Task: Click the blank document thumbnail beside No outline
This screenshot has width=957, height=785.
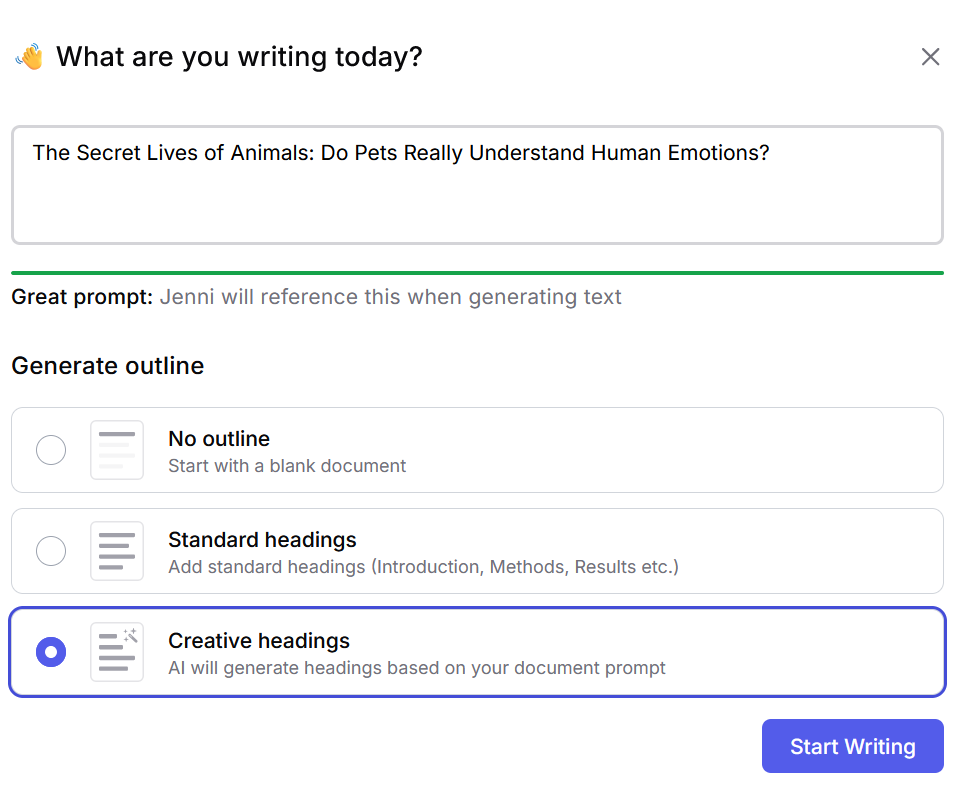Action: (116, 450)
